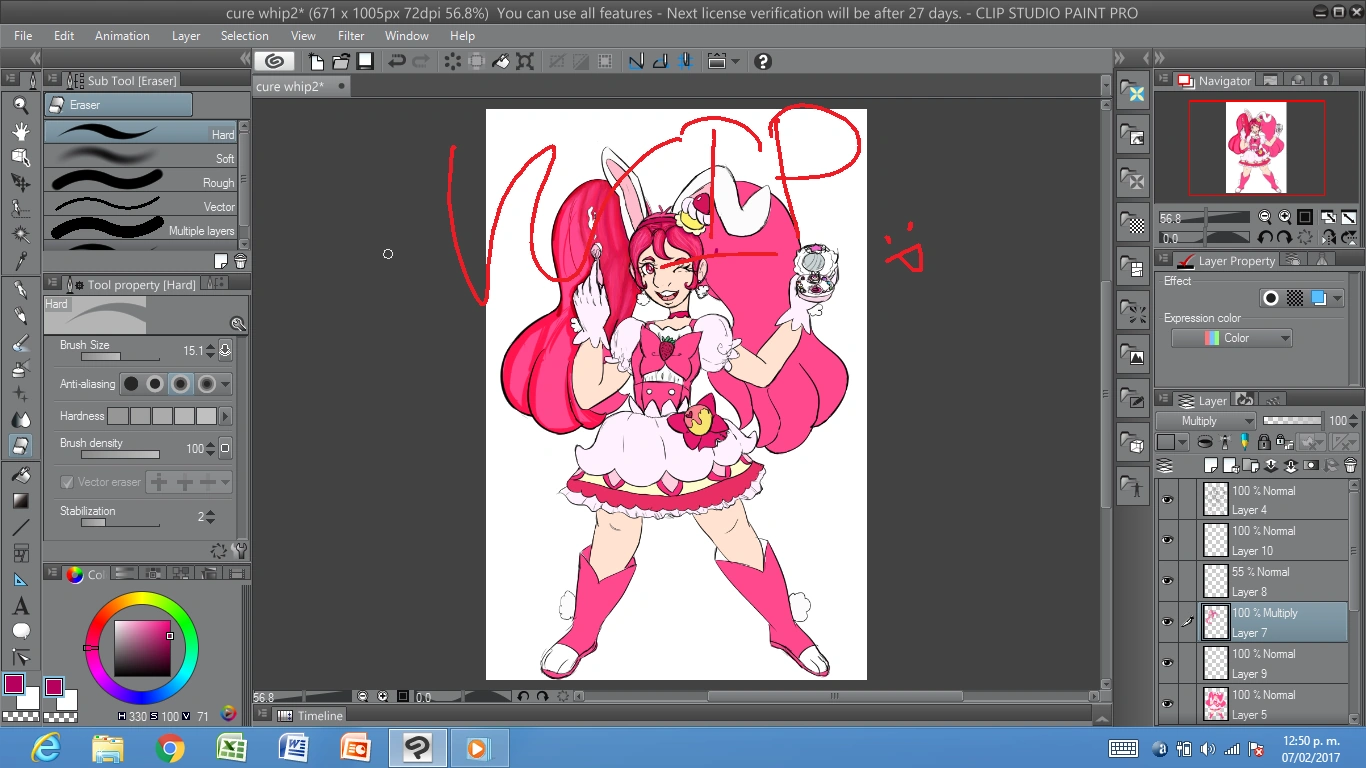Screen dimensions: 1366x768
Task: Select the Hand move tool
Action: pos(20,131)
